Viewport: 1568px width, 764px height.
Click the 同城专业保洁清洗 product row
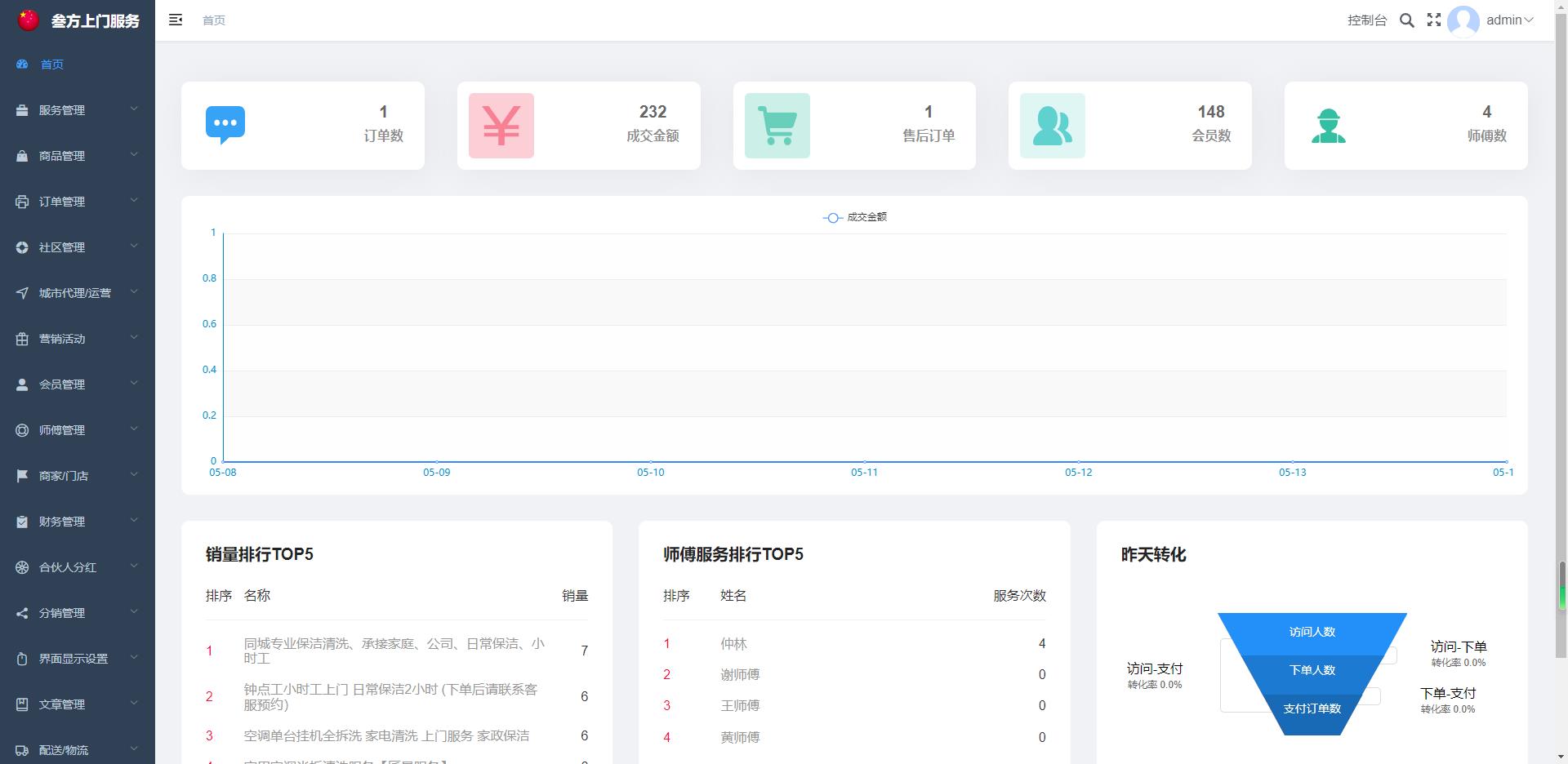[397, 651]
